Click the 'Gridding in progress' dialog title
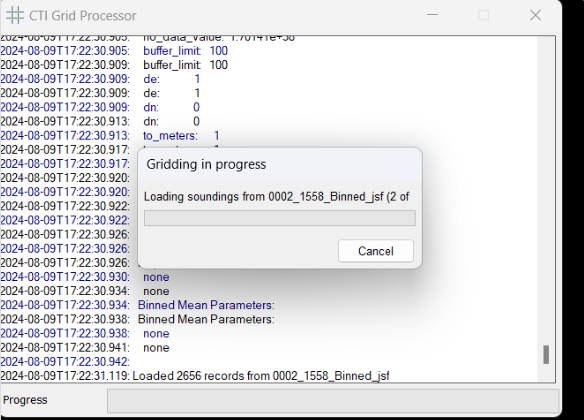Viewport: 584px width, 420px height. click(206, 164)
